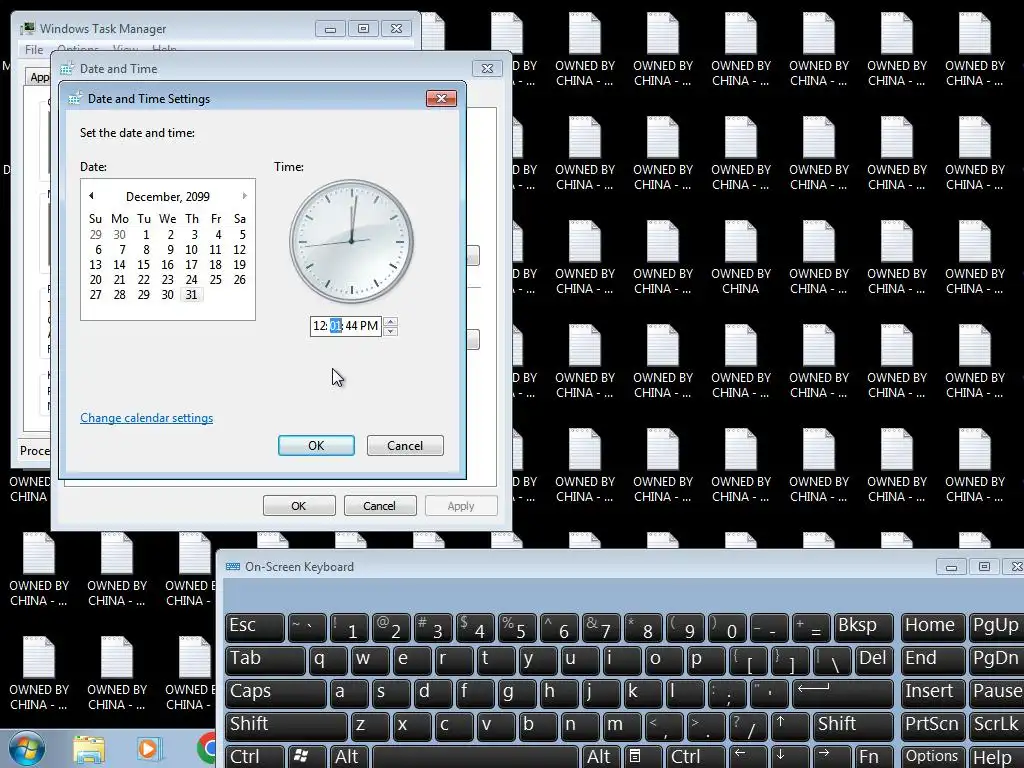
Task: Maximize the On-Screen Keyboard window
Action: coord(984,567)
